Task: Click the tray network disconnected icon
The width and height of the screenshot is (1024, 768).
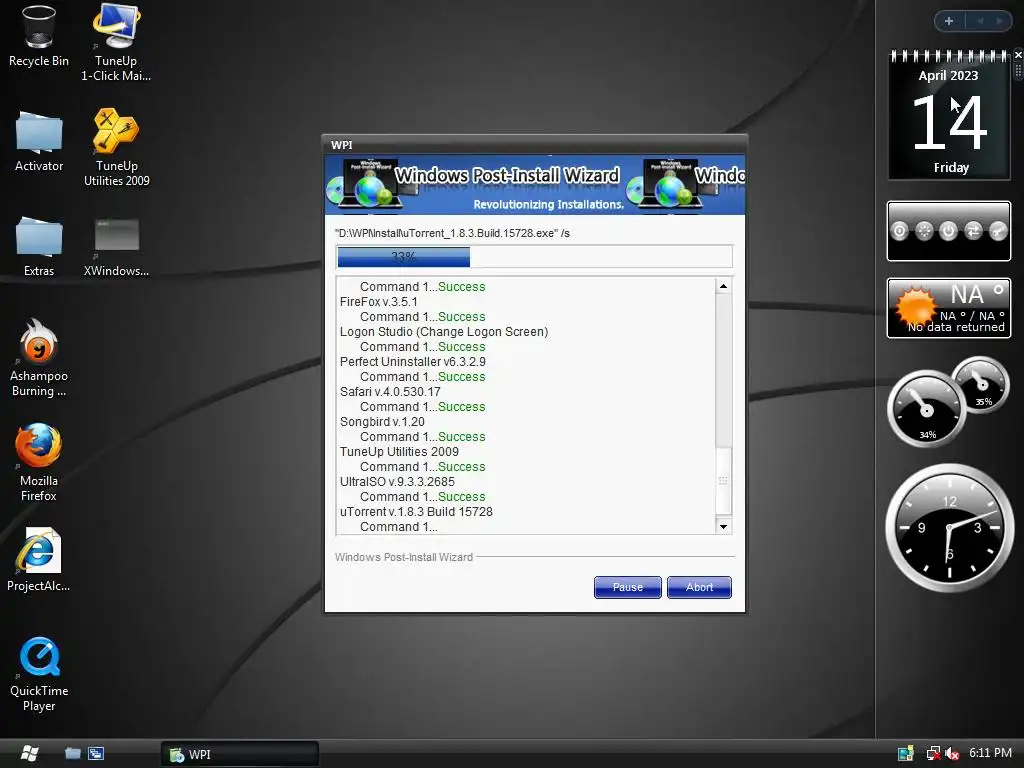Action: (934, 754)
